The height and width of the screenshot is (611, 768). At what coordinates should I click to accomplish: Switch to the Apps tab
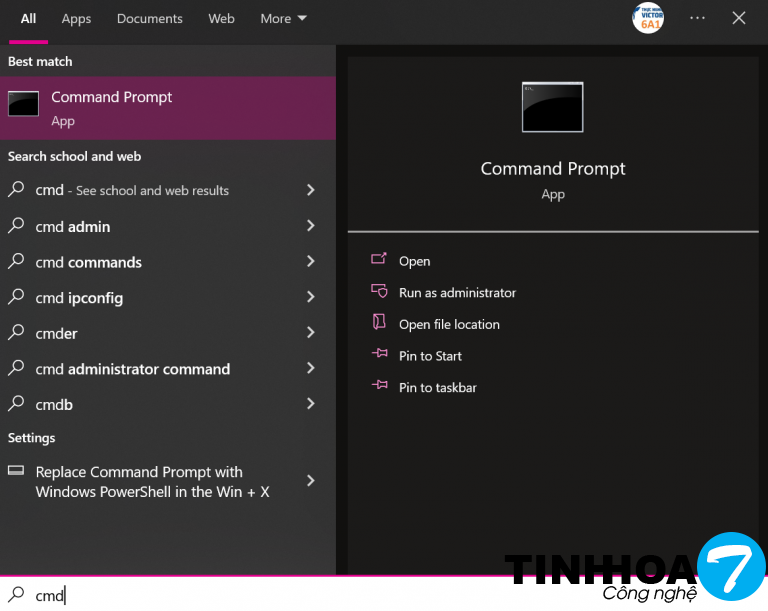tap(76, 18)
